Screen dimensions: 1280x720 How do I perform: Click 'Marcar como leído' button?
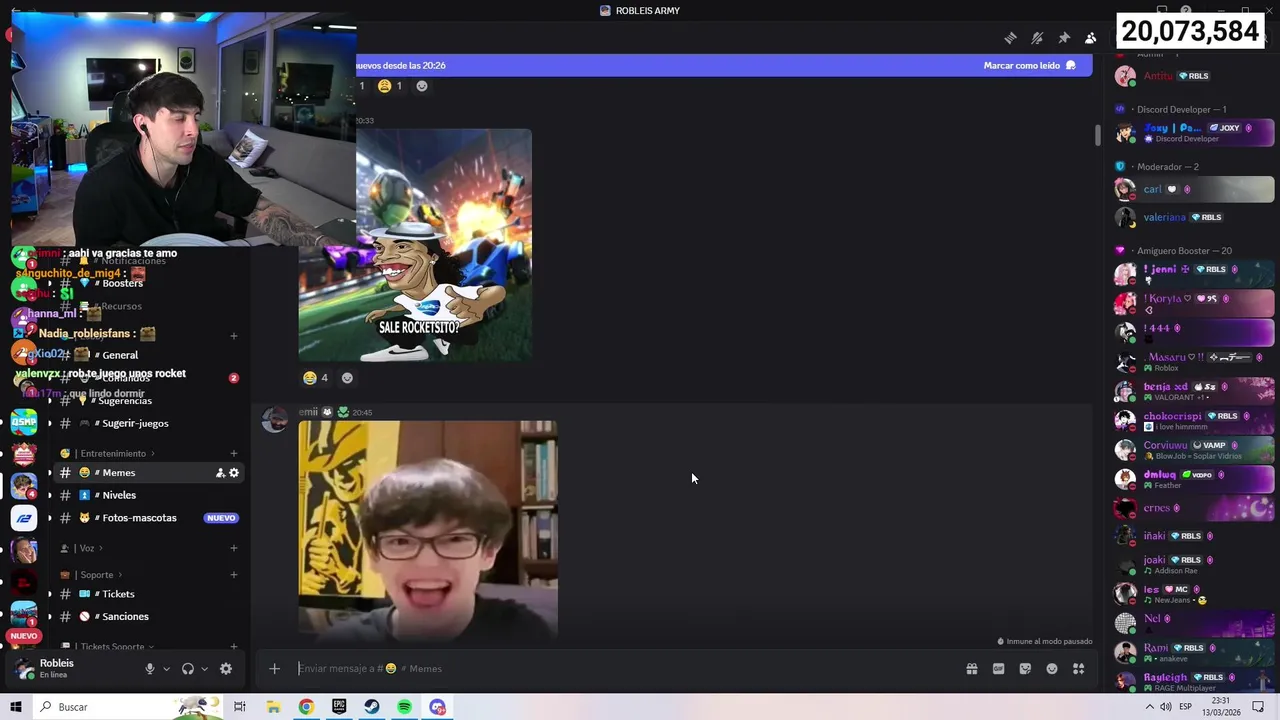pos(1029,65)
